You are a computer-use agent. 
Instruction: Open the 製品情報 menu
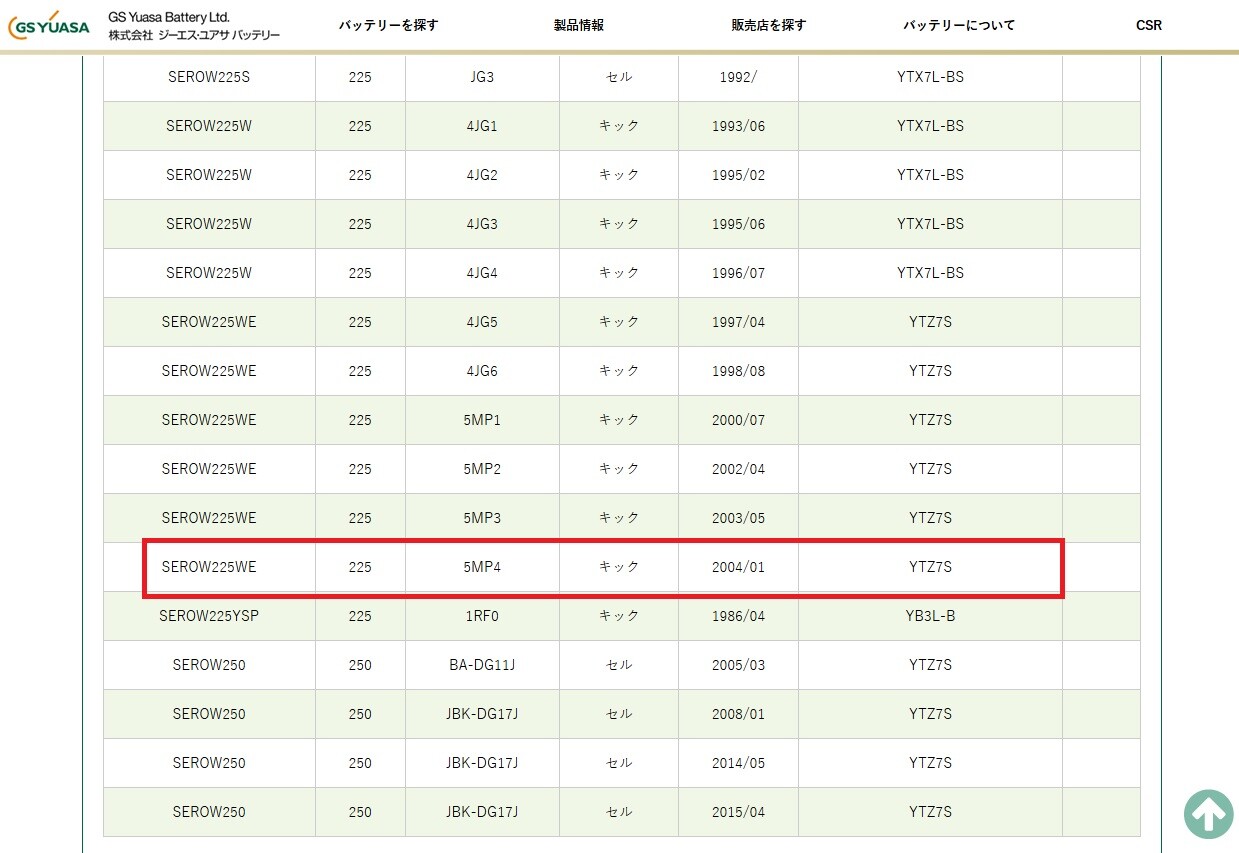[x=579, y=25]
